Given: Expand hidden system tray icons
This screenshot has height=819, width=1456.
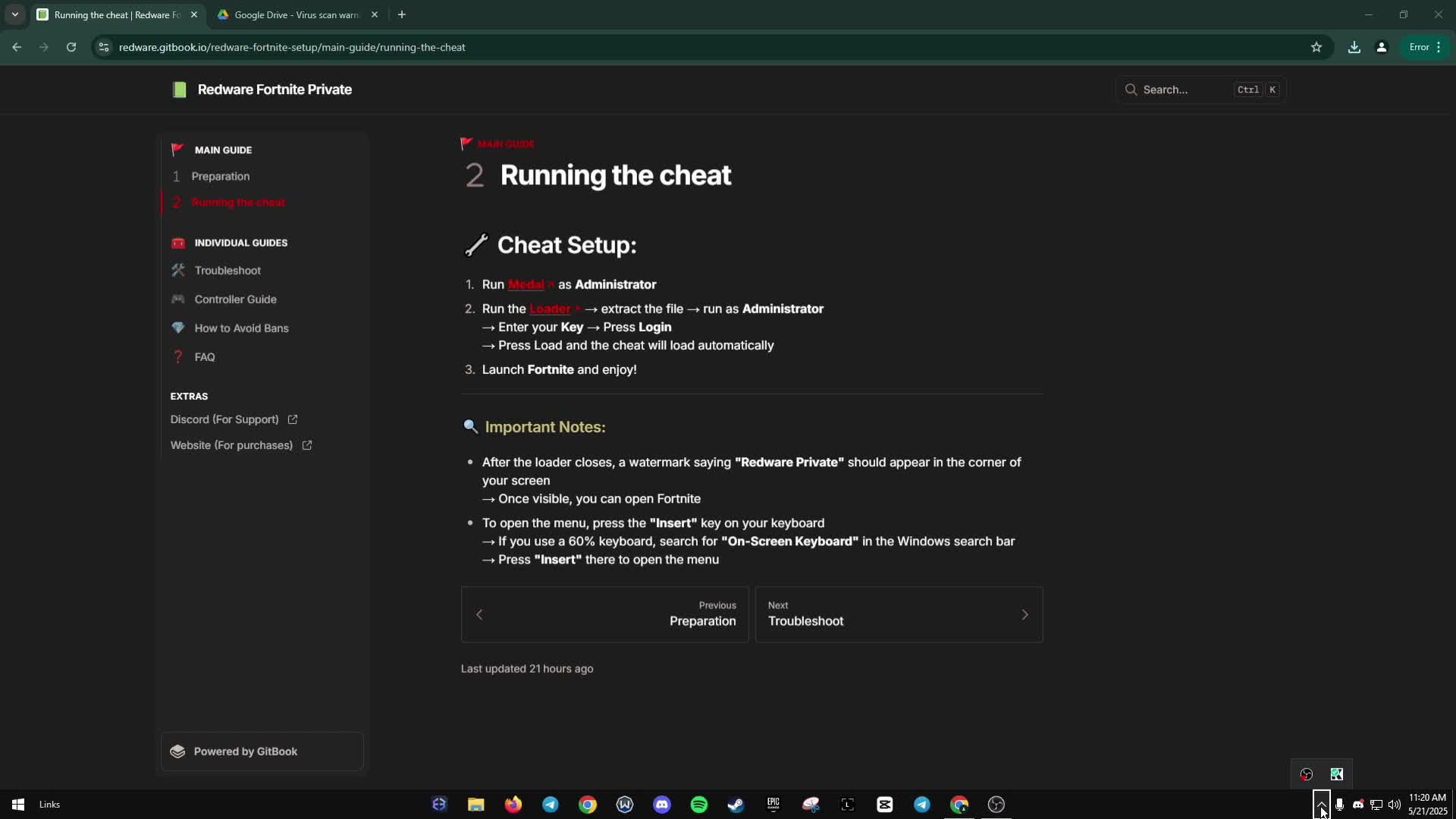Looking at the screenshot, I should (x=1322, y=804).
